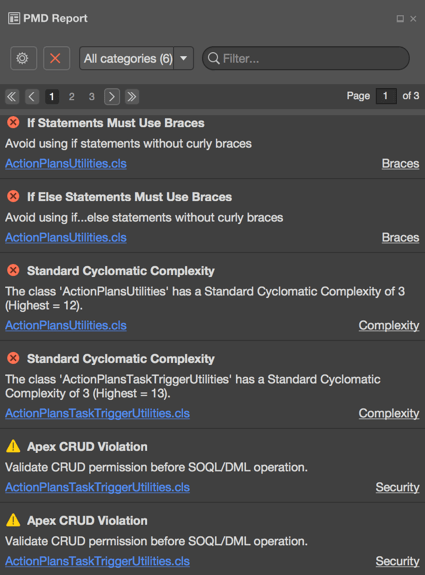Click the Security category link on first CRUD Violation
This screenshot has width=425, height=575.
pos(397,487)
